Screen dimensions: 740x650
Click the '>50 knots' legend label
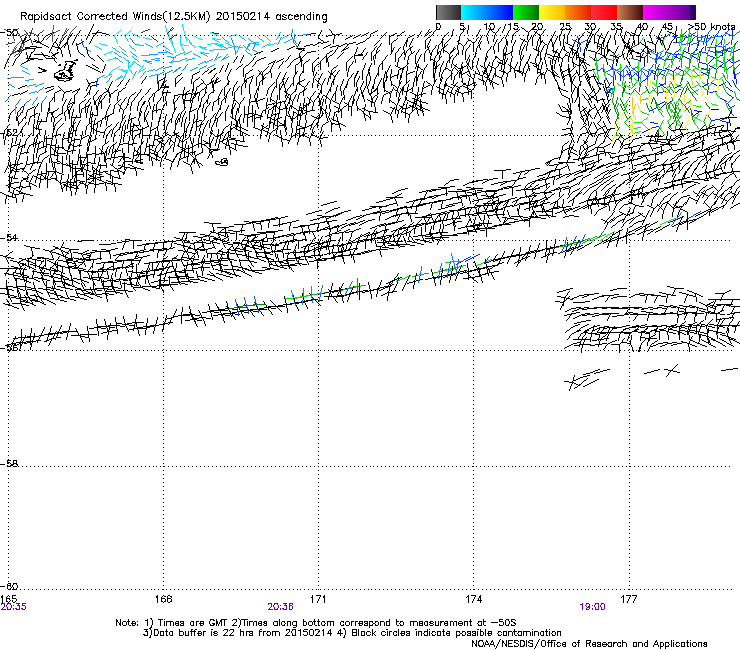[711, 26]
